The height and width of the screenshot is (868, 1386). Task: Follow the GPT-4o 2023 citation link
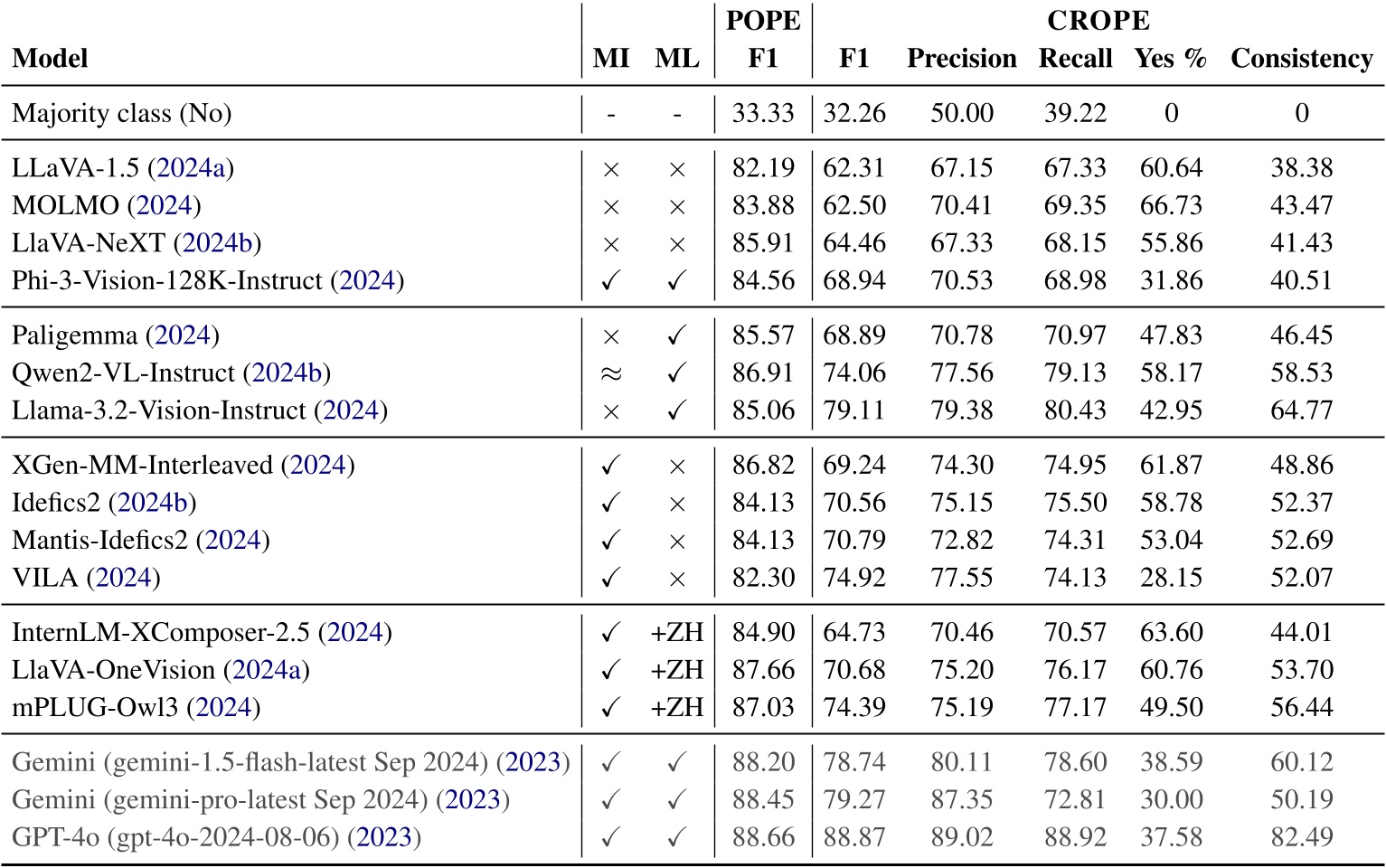[384, 837]
